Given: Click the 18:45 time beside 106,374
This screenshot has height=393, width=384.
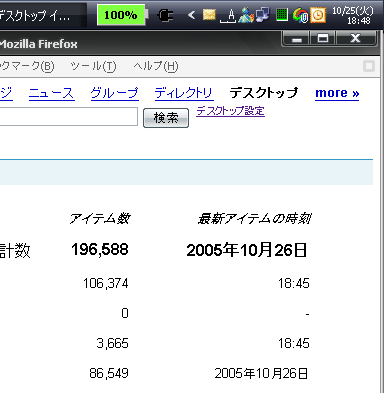Looking at the screenshot, I should point(294,283).
